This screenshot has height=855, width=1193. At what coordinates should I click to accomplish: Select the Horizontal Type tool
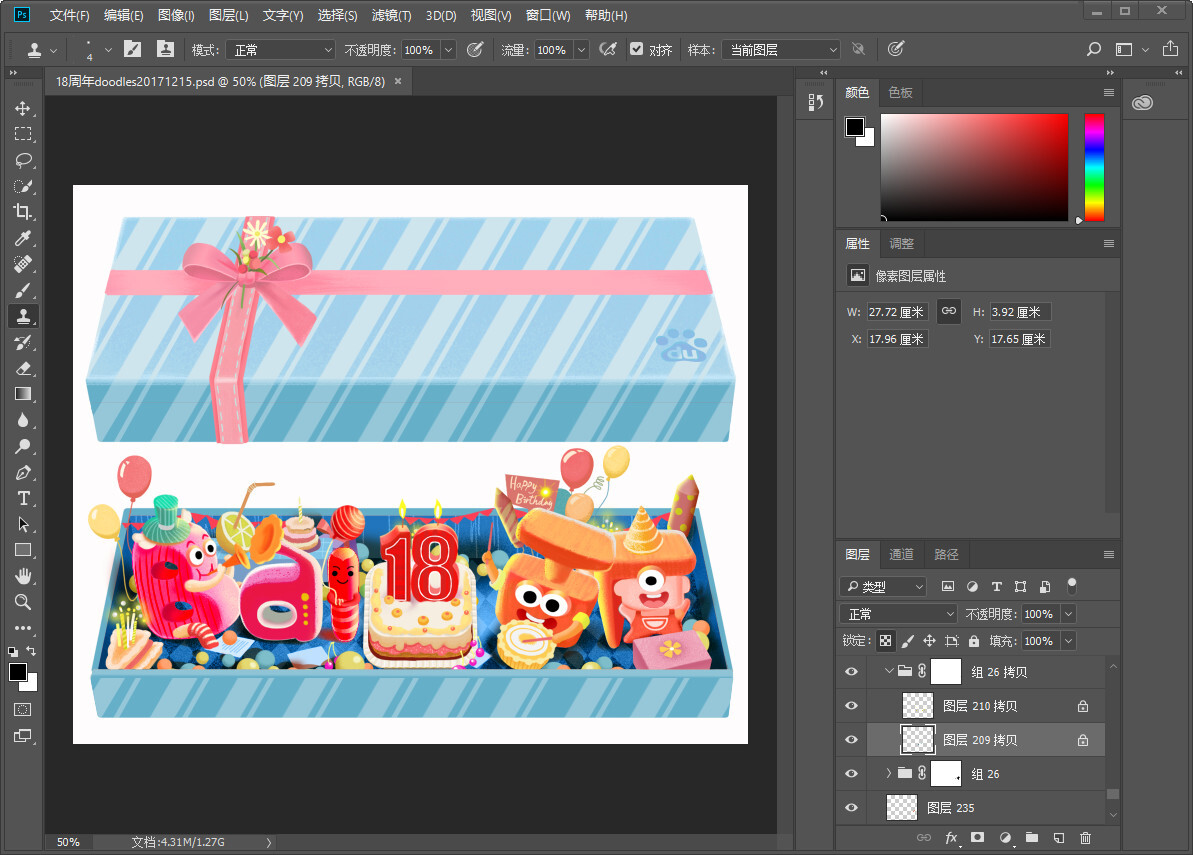(23, 498)
